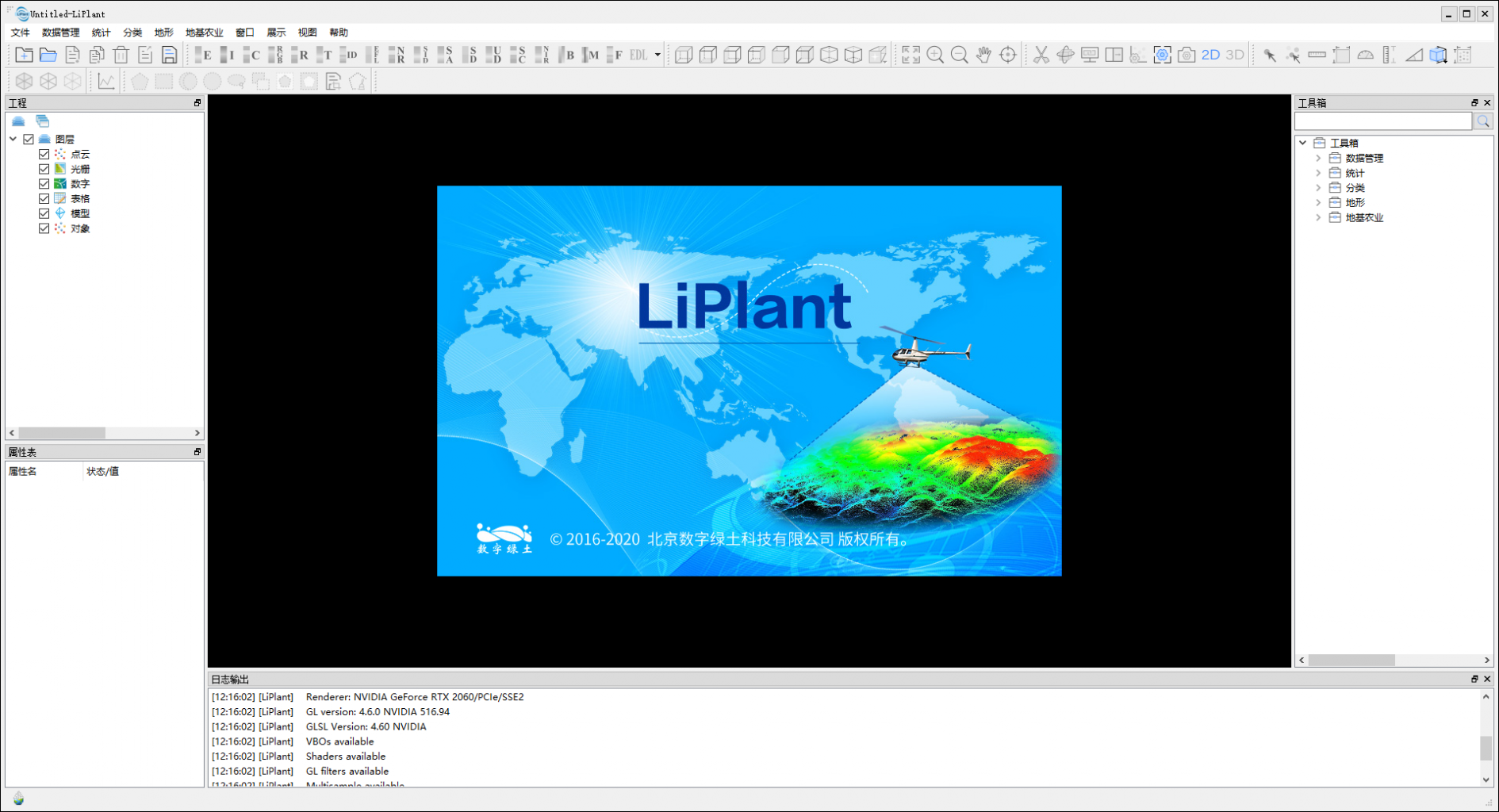The width and height of the screenshot is (1499, 812).
Task: Select the zoom in magnifier tool
Action: 935,55
